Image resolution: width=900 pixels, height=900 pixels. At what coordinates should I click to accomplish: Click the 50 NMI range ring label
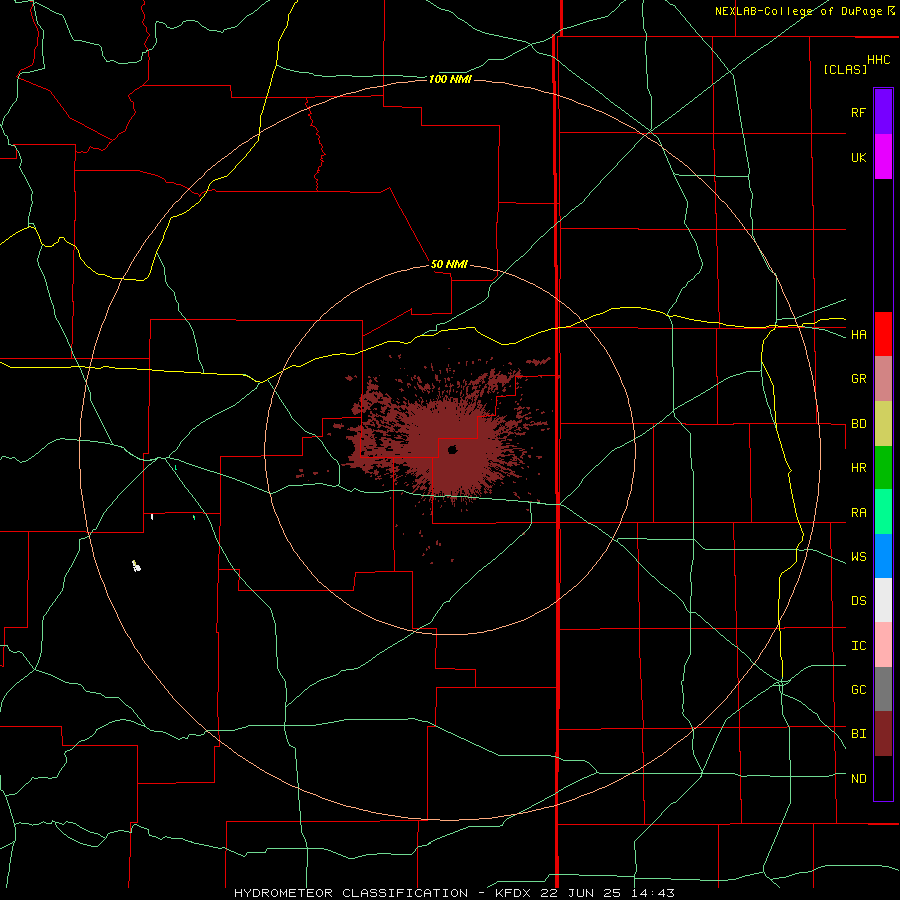tap(449, 265)
